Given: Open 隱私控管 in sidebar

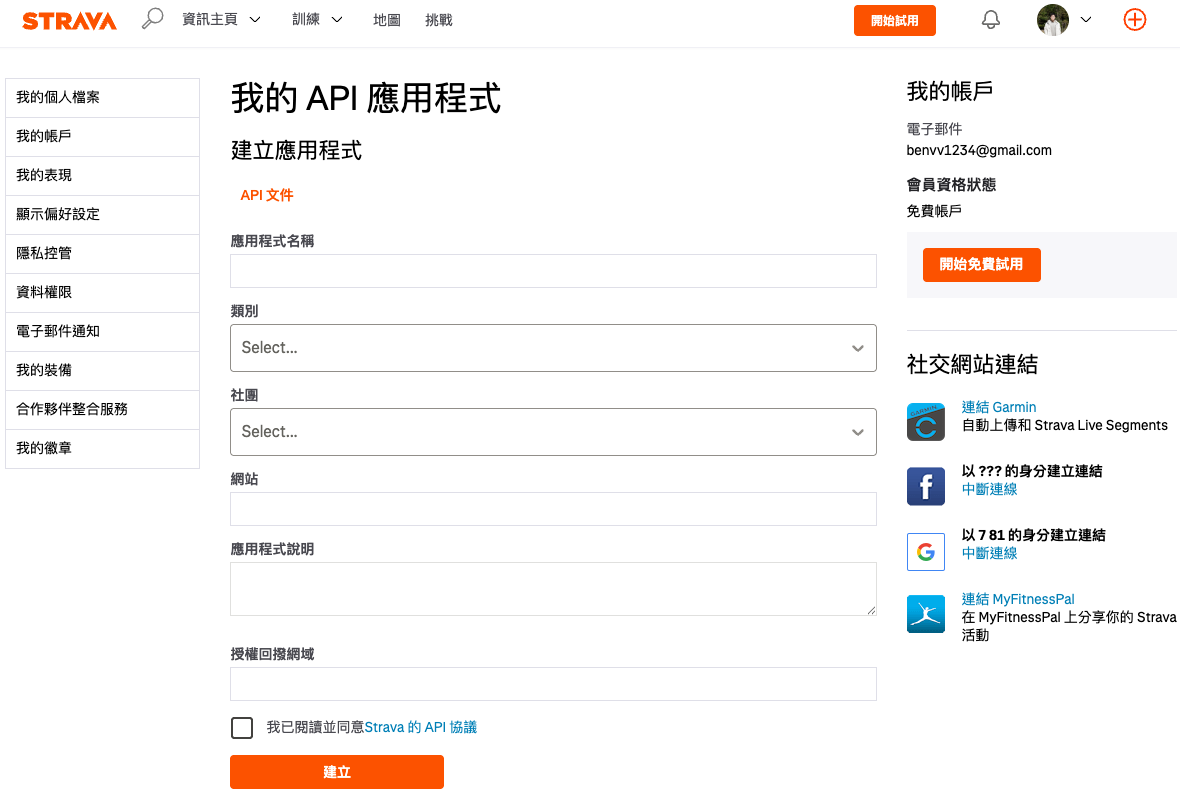Looking at the screenshot, I should pos(102,254).
